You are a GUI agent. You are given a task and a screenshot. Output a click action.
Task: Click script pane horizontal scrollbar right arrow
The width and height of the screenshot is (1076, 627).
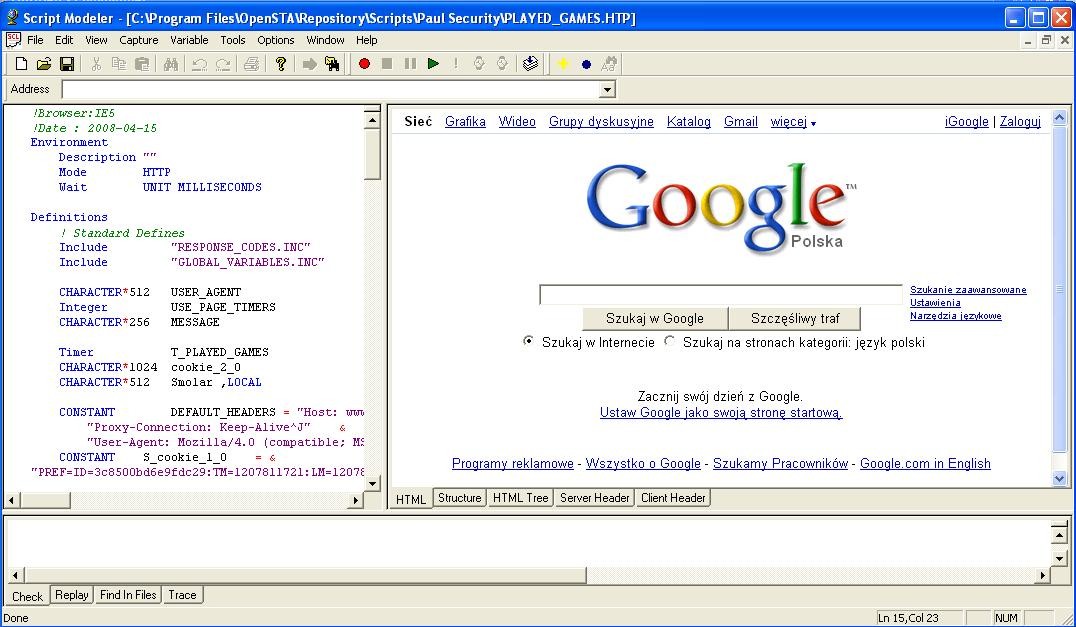(356, 500)
